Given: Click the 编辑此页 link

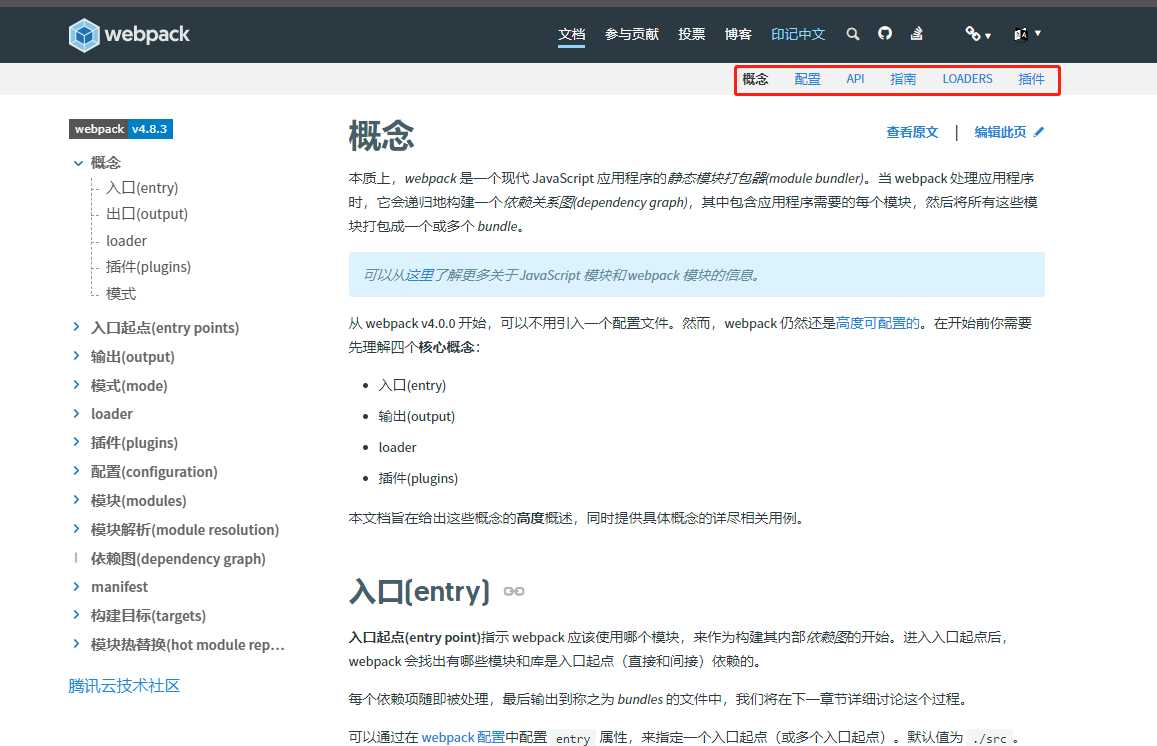Looking at the screenshot, I should (x=1000, y=132).
